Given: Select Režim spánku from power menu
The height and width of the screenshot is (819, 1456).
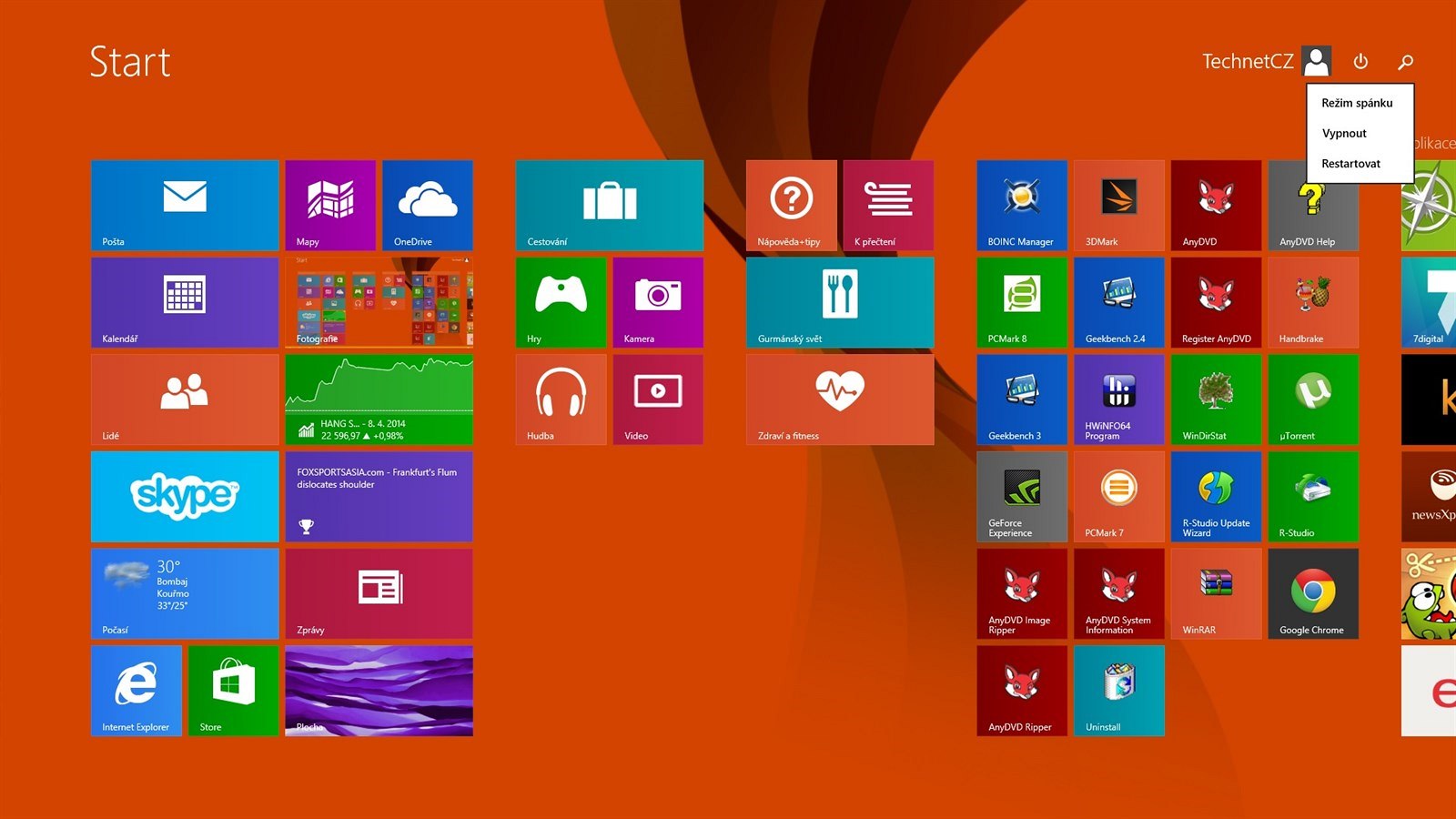Looking at the screenshot, I should tap(1357, 103).
